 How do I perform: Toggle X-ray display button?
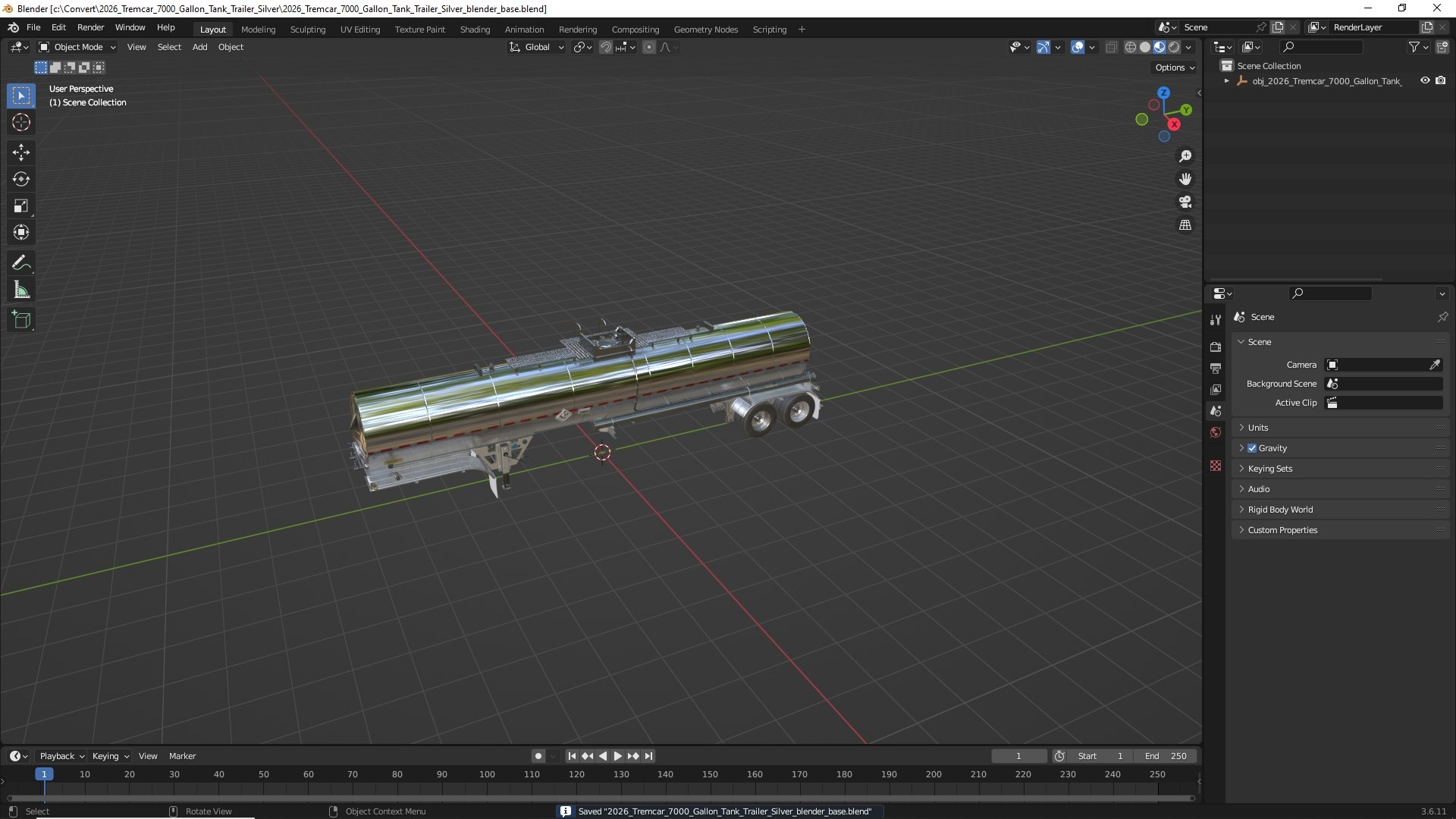coord(1111,47)
